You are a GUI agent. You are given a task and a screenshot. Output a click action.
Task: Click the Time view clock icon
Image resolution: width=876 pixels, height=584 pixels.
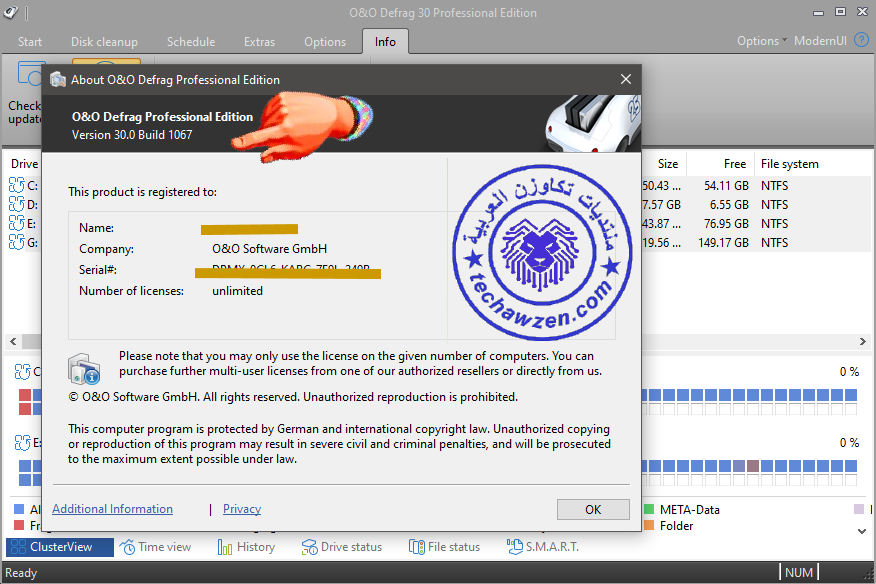click(x=128, y=547)
